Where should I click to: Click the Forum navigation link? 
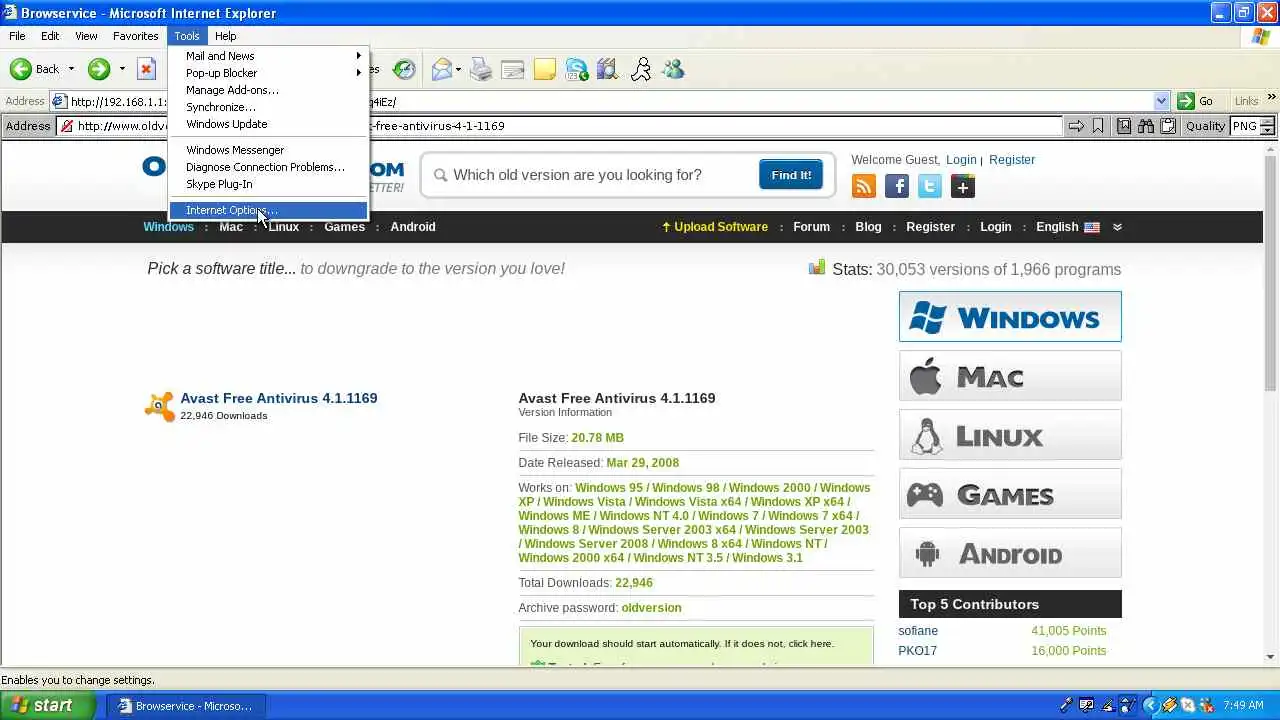811,227
